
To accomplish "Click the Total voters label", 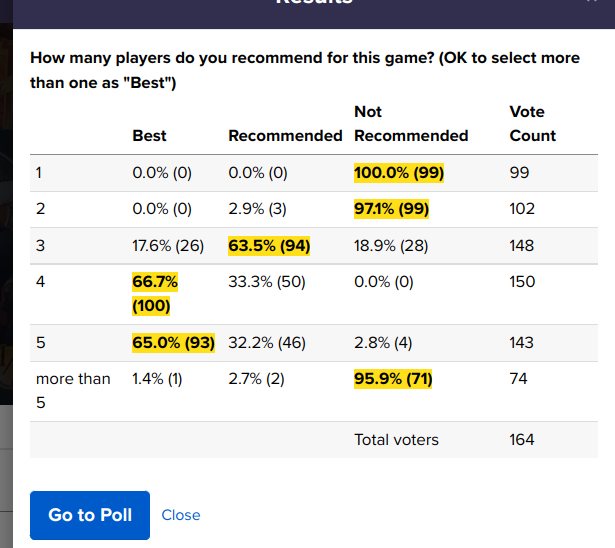I will coord(396,439).
